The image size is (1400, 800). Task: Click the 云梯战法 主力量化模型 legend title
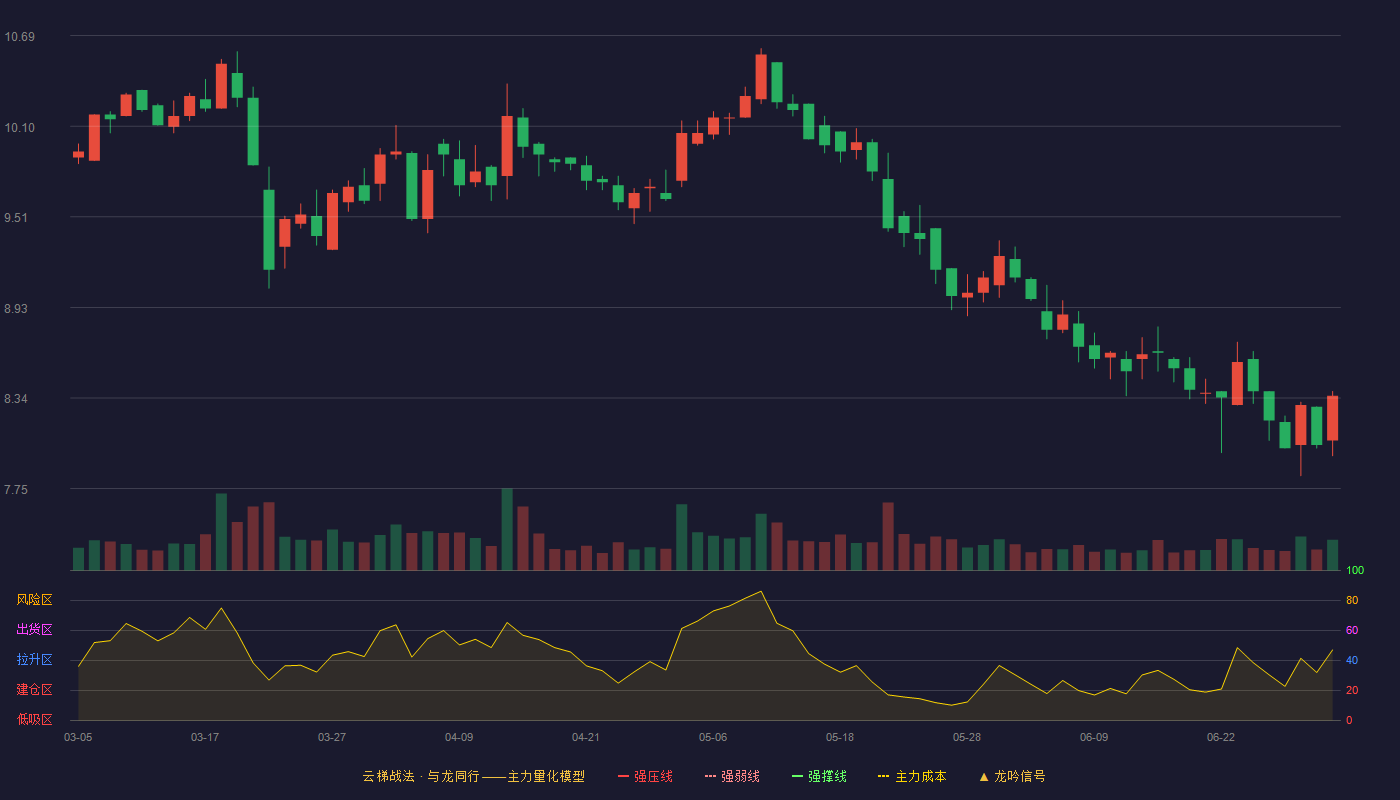coord(473,776)
